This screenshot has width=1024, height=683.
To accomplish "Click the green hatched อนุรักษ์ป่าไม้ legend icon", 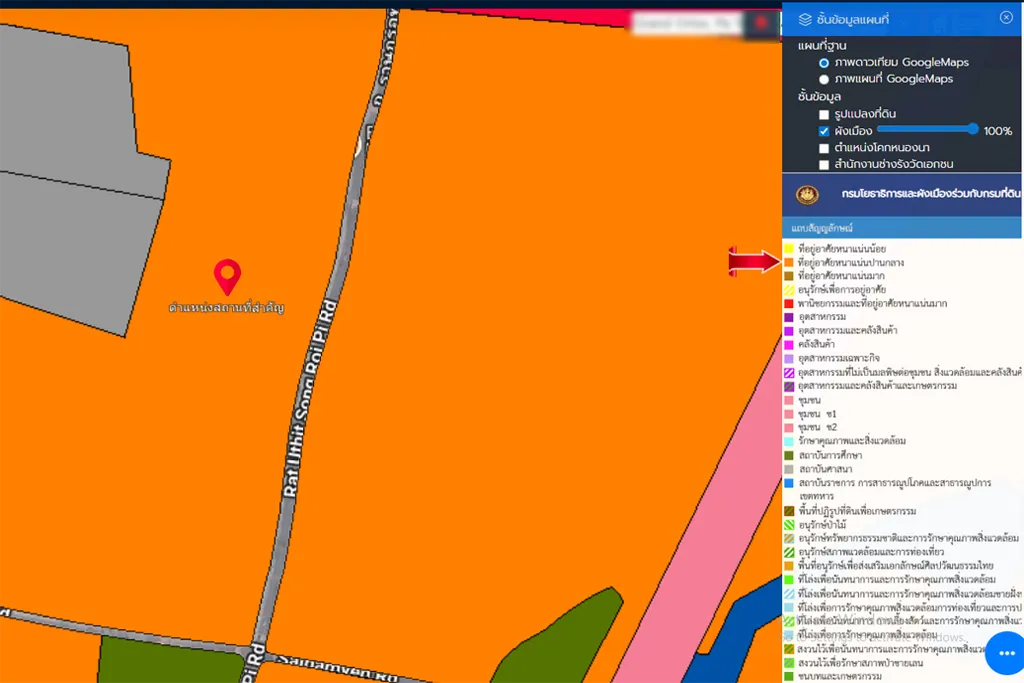I will point(789,524).
